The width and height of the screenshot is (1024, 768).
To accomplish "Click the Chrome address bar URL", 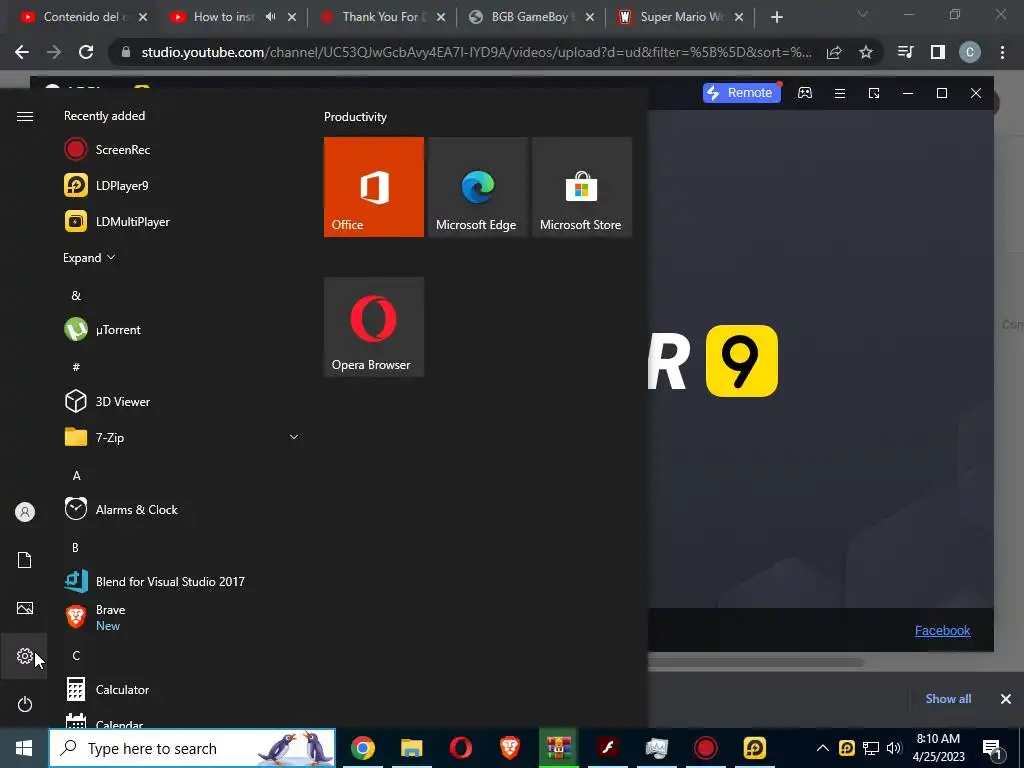I will tap(477, 52).
